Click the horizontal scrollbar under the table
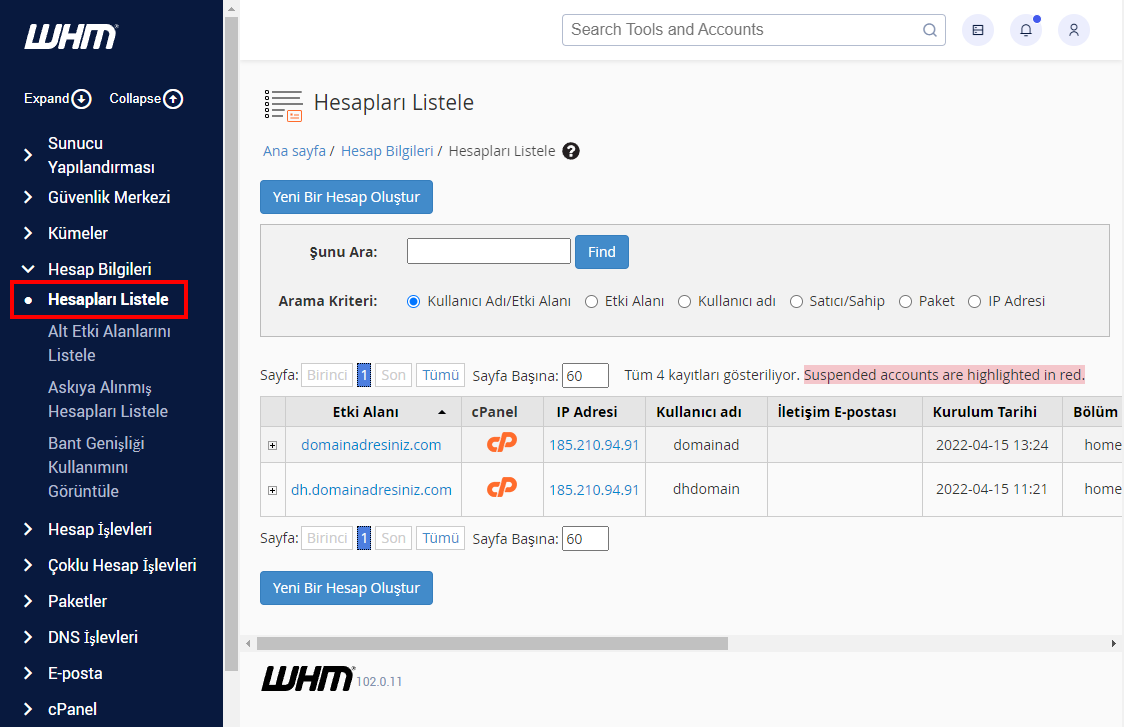Viewport: 1124px width, 727px height. 491,644
